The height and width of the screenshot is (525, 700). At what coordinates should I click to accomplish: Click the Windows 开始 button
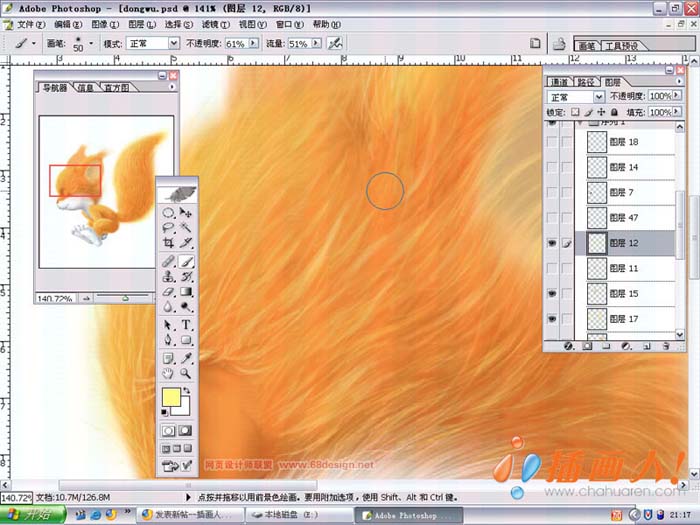tap(33, 515)
